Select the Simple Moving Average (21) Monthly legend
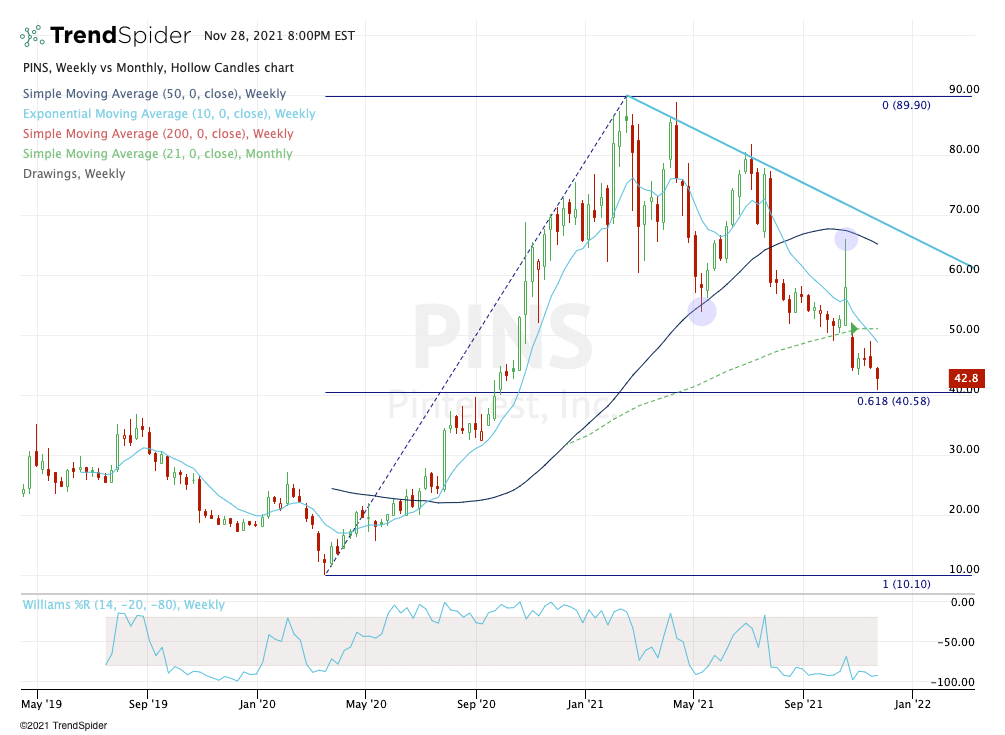The height and width of the screenshot is (735, 1005). point(158,154)
